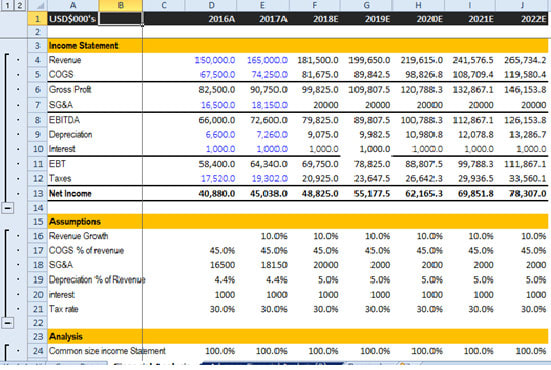Viewport: 551px width, 370px height.
Task: Select column I header
Action: point(470,5)
